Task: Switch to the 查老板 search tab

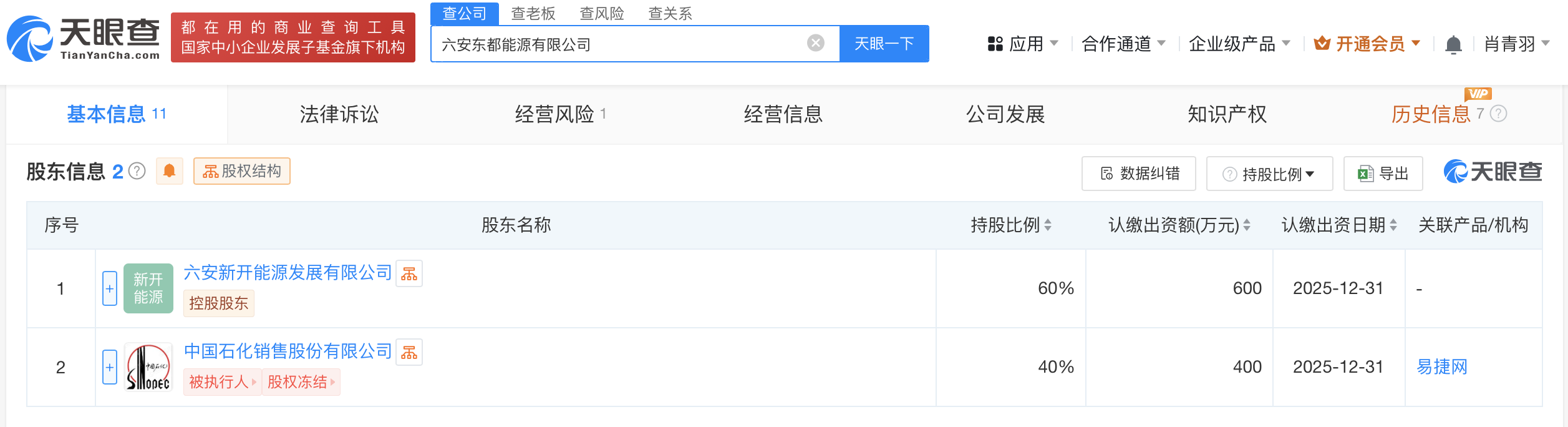Action: coord(533,13)
